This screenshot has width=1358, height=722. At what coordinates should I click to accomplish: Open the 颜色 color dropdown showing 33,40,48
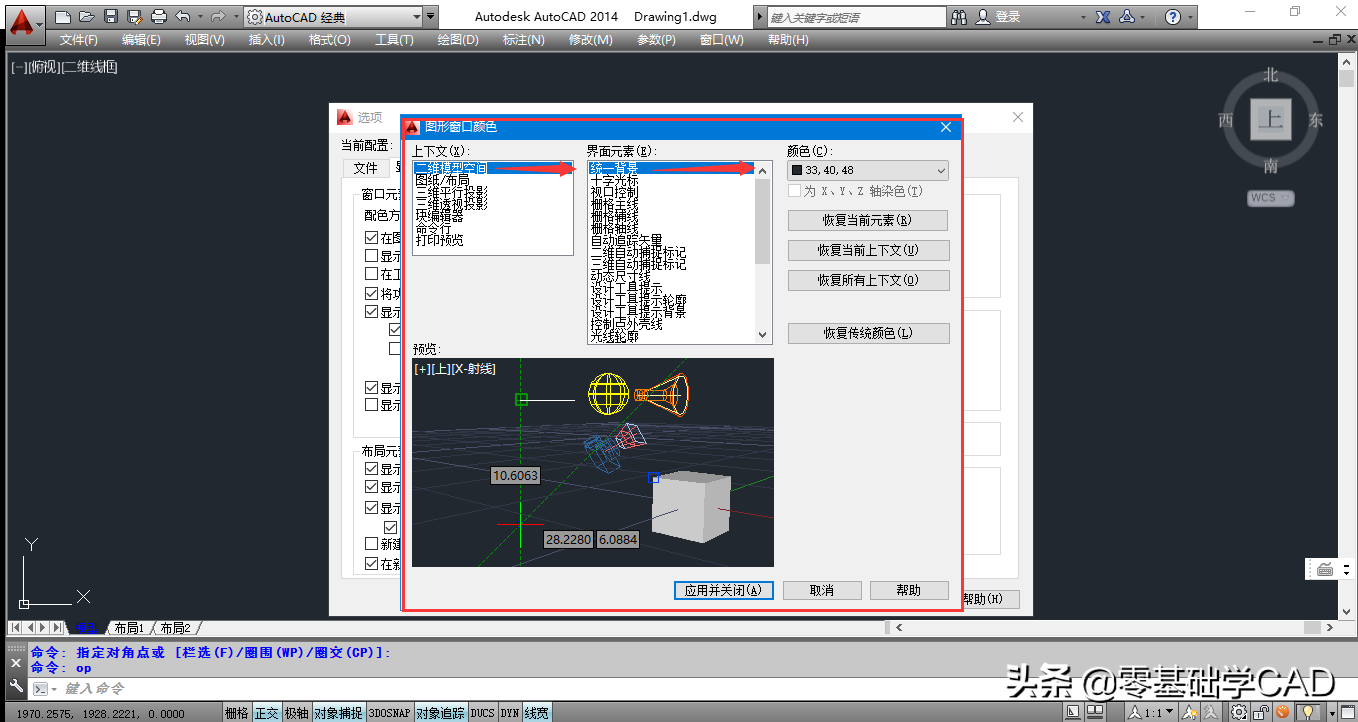tap(868, 170)
